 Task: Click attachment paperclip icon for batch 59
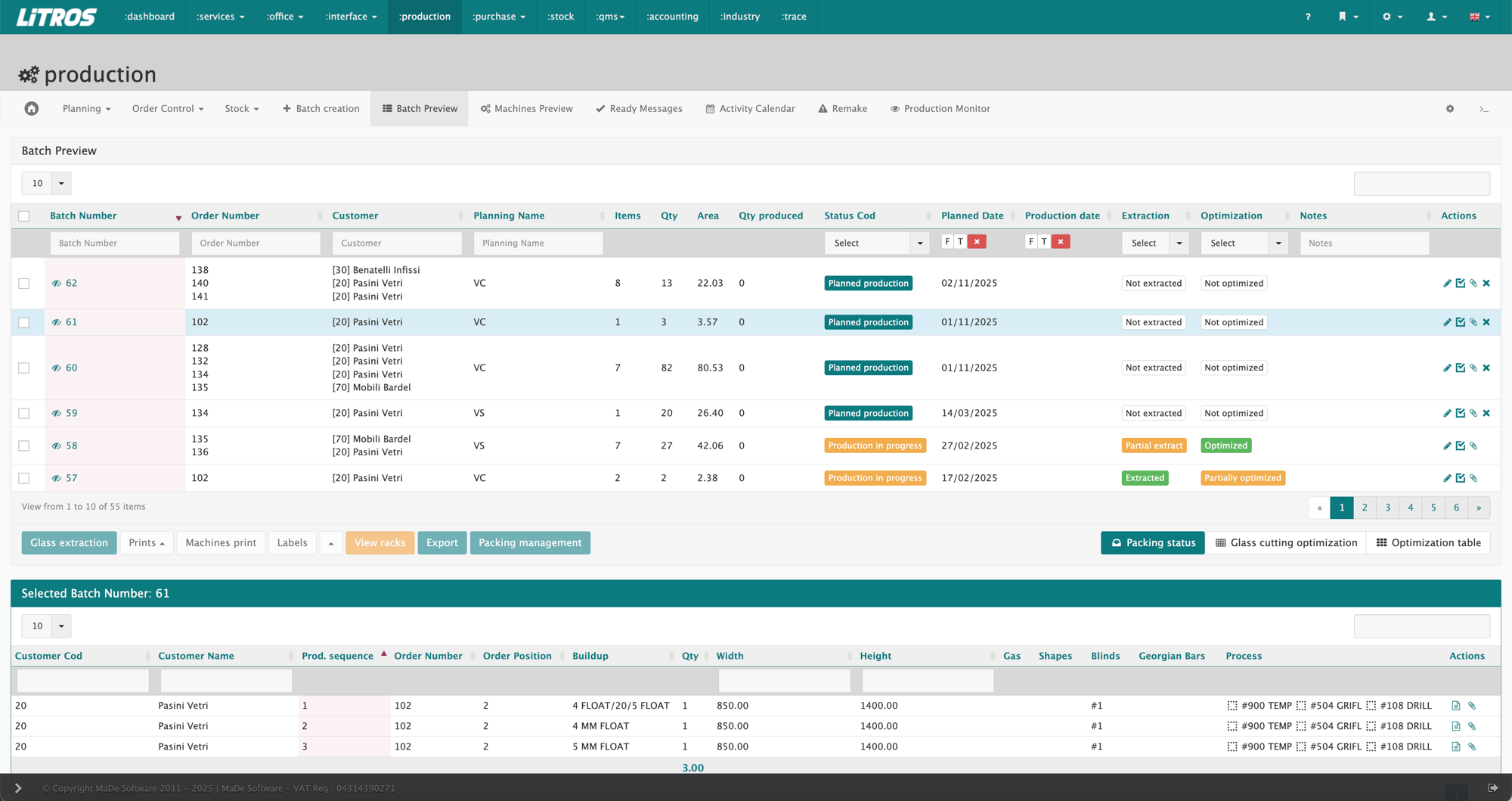point(1473,413)
